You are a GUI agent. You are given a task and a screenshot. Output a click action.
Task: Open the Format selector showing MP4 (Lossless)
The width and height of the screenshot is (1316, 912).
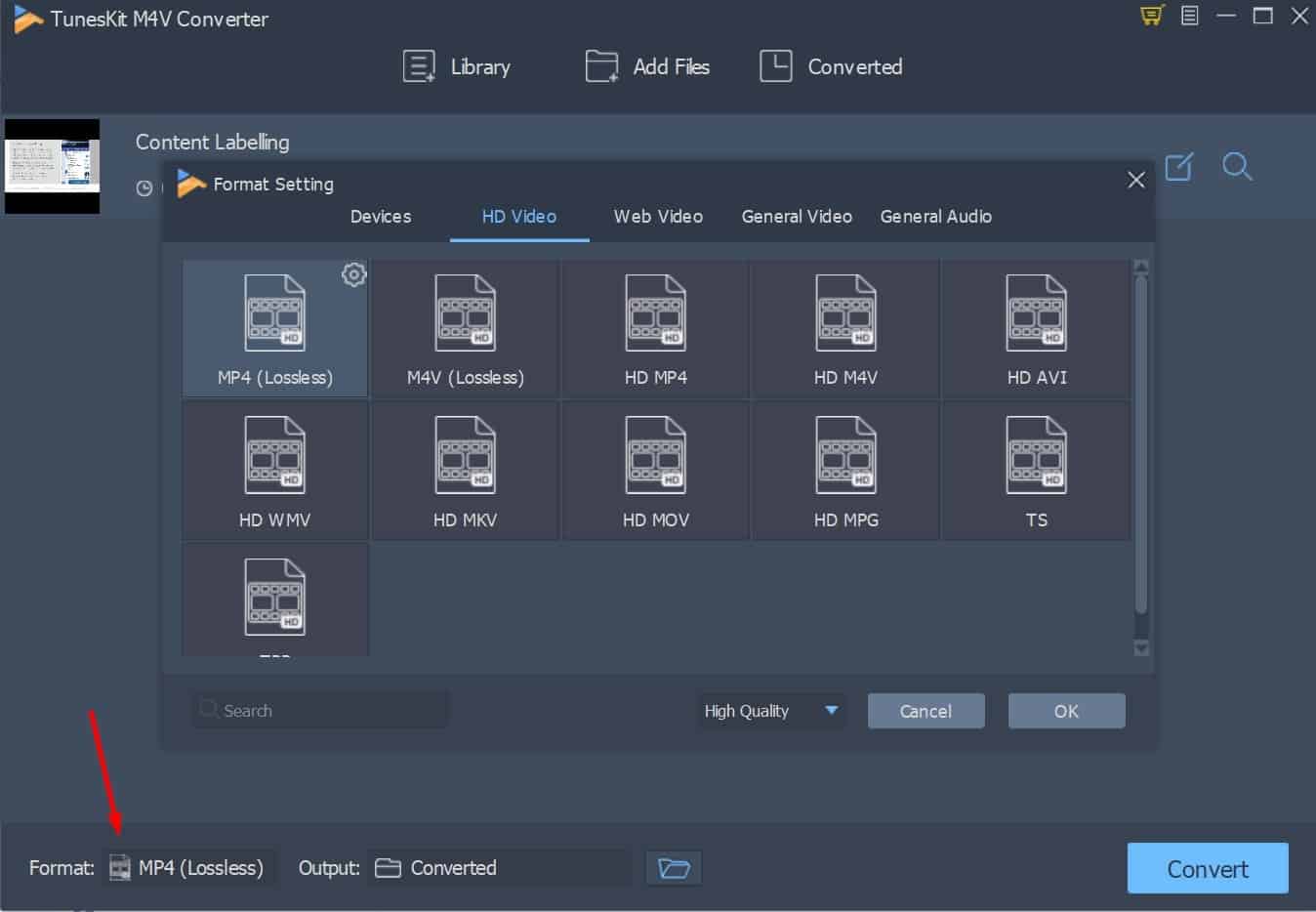pyautogui.click(x=189, y=867)
